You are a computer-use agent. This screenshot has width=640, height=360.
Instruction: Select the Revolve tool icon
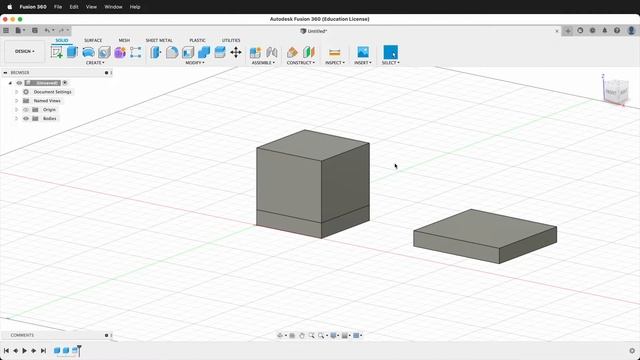click(88, 52)
